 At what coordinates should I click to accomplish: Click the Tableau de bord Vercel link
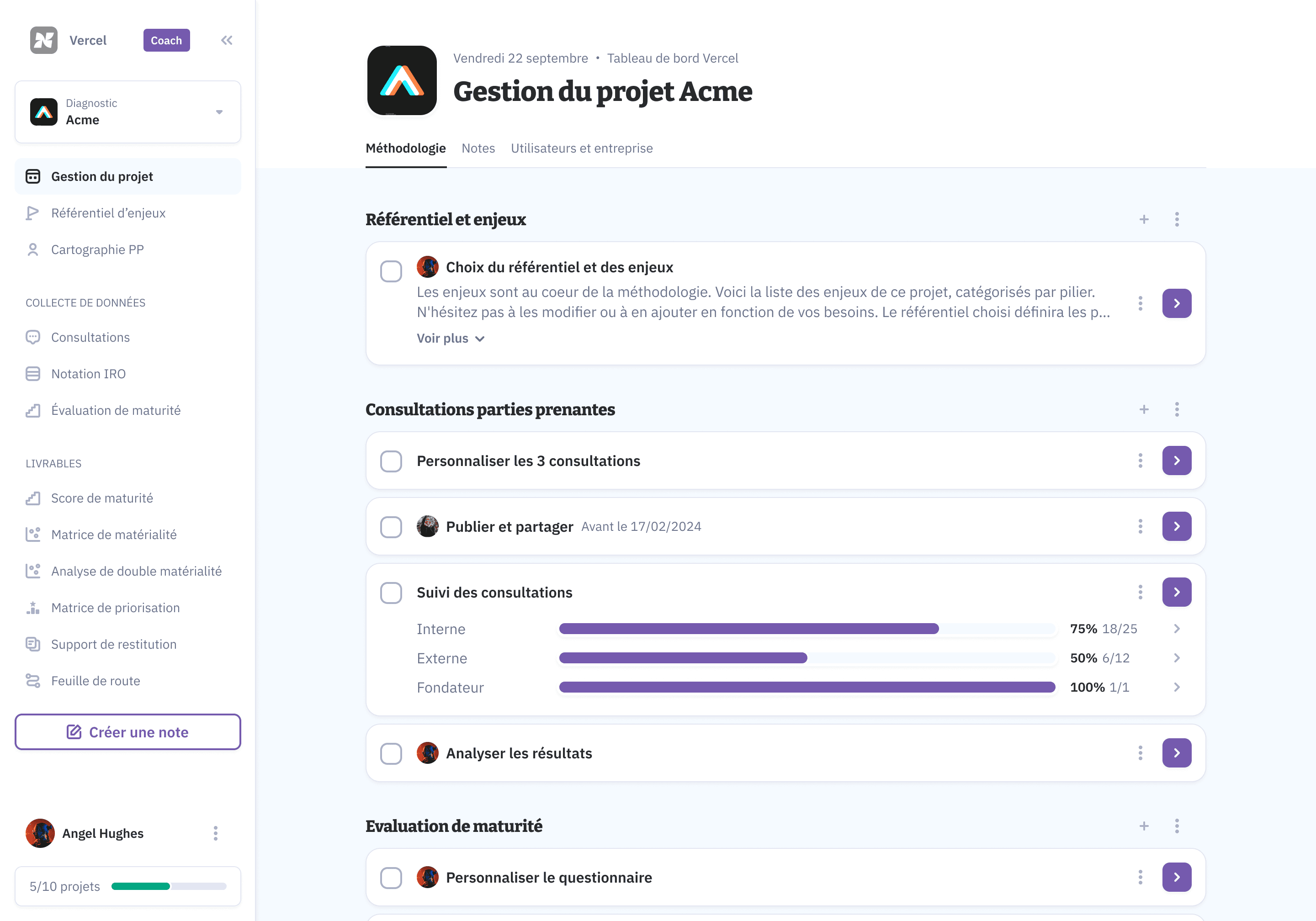tap(672, 58)
